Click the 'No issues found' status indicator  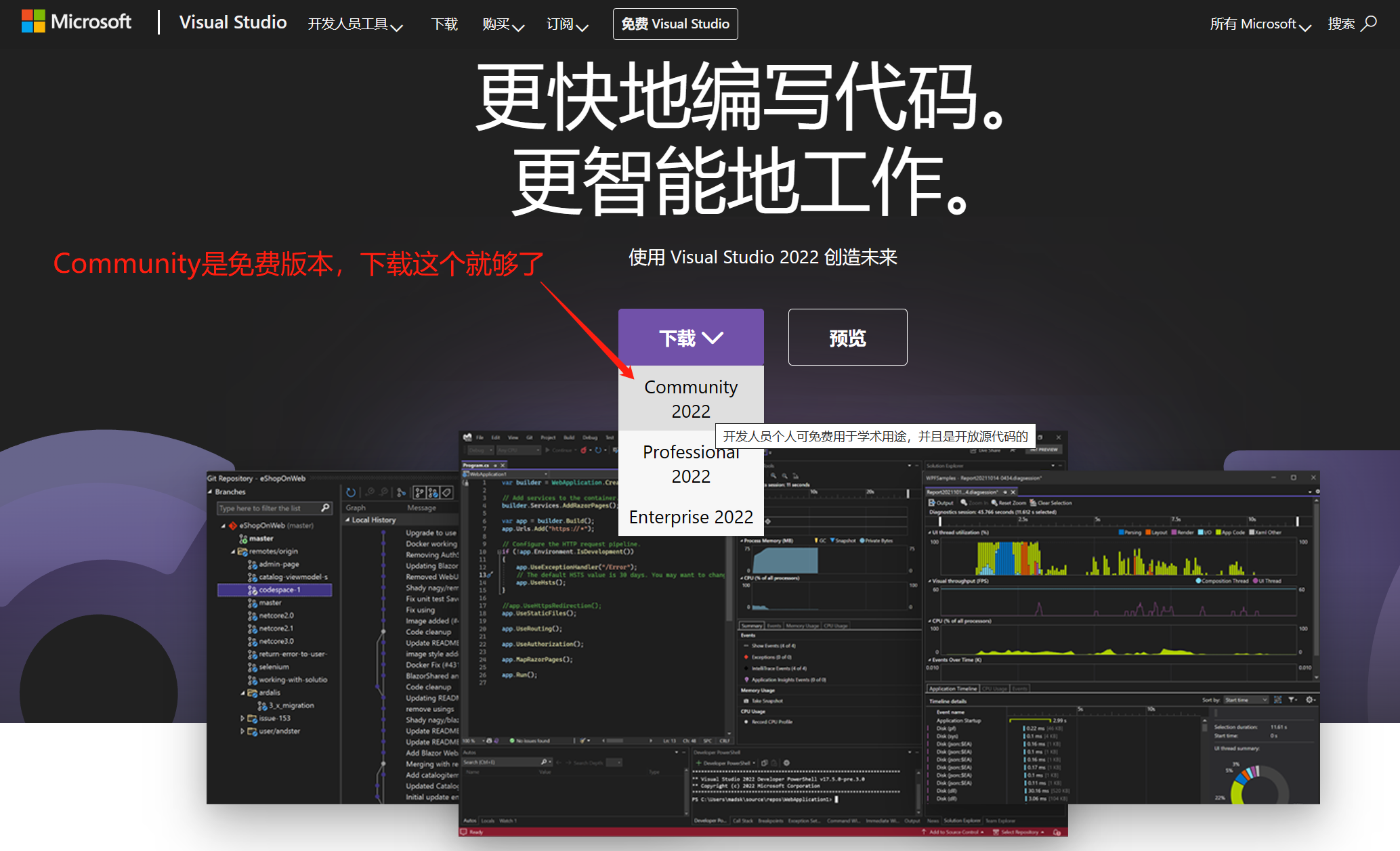coord(529,741)
